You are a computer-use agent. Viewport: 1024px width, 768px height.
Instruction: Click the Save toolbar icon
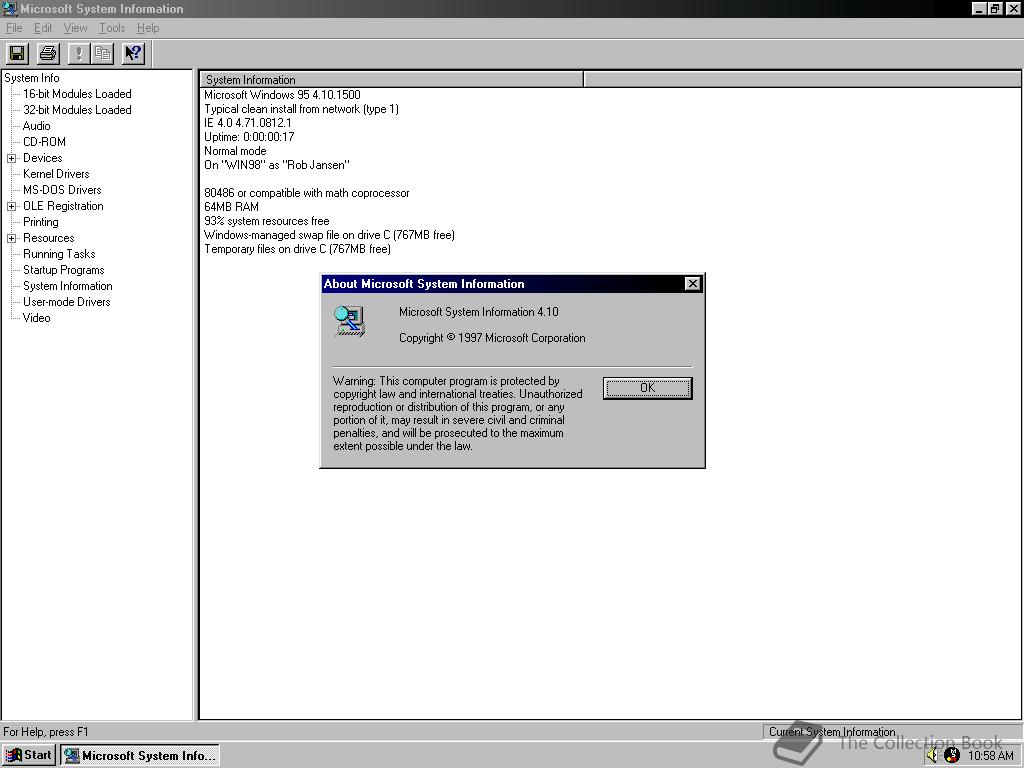(x=18, y=54)
